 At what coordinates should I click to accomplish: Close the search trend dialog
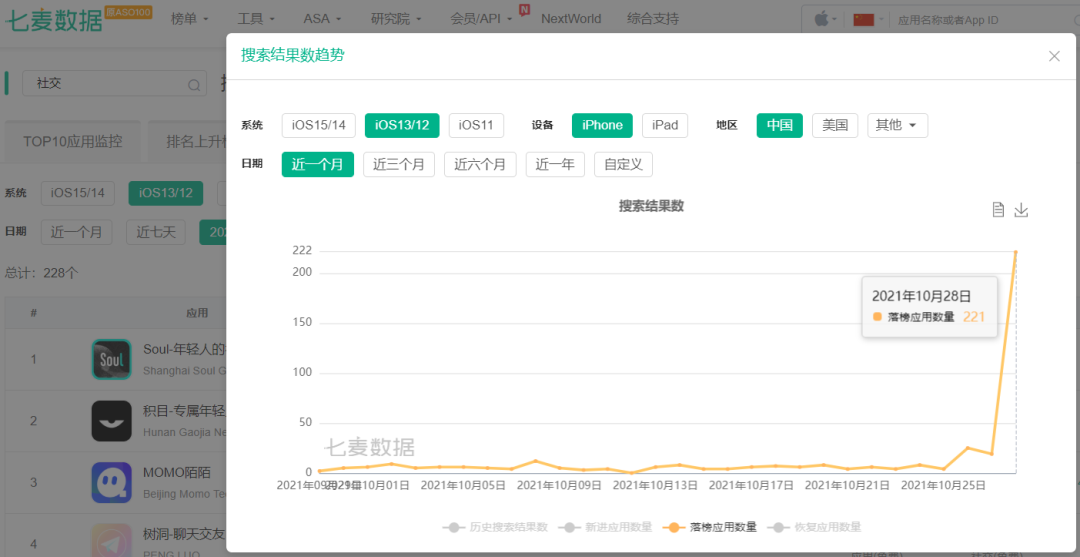pos(1054,56)
